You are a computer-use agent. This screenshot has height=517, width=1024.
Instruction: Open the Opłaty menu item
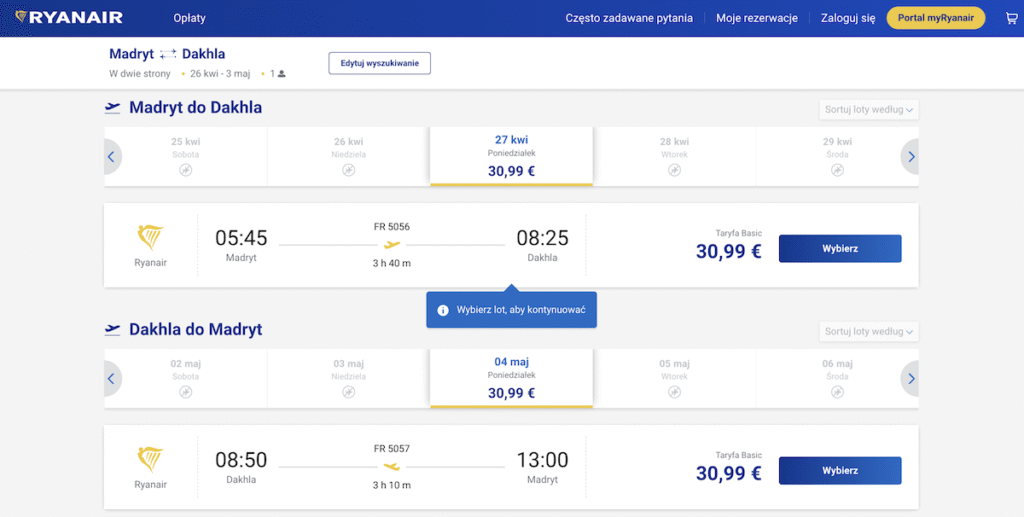(189, 18)
